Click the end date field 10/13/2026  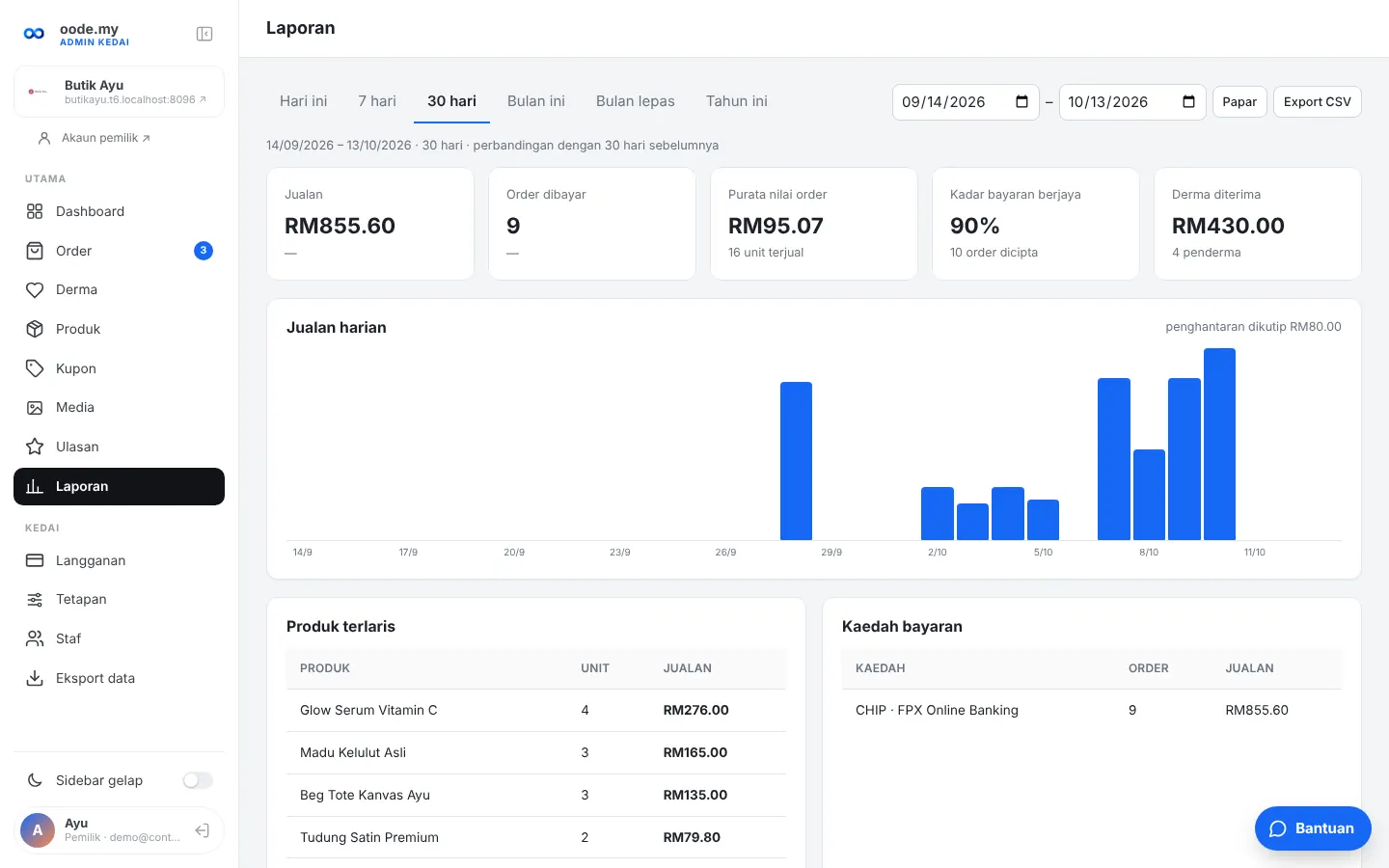1132,101
